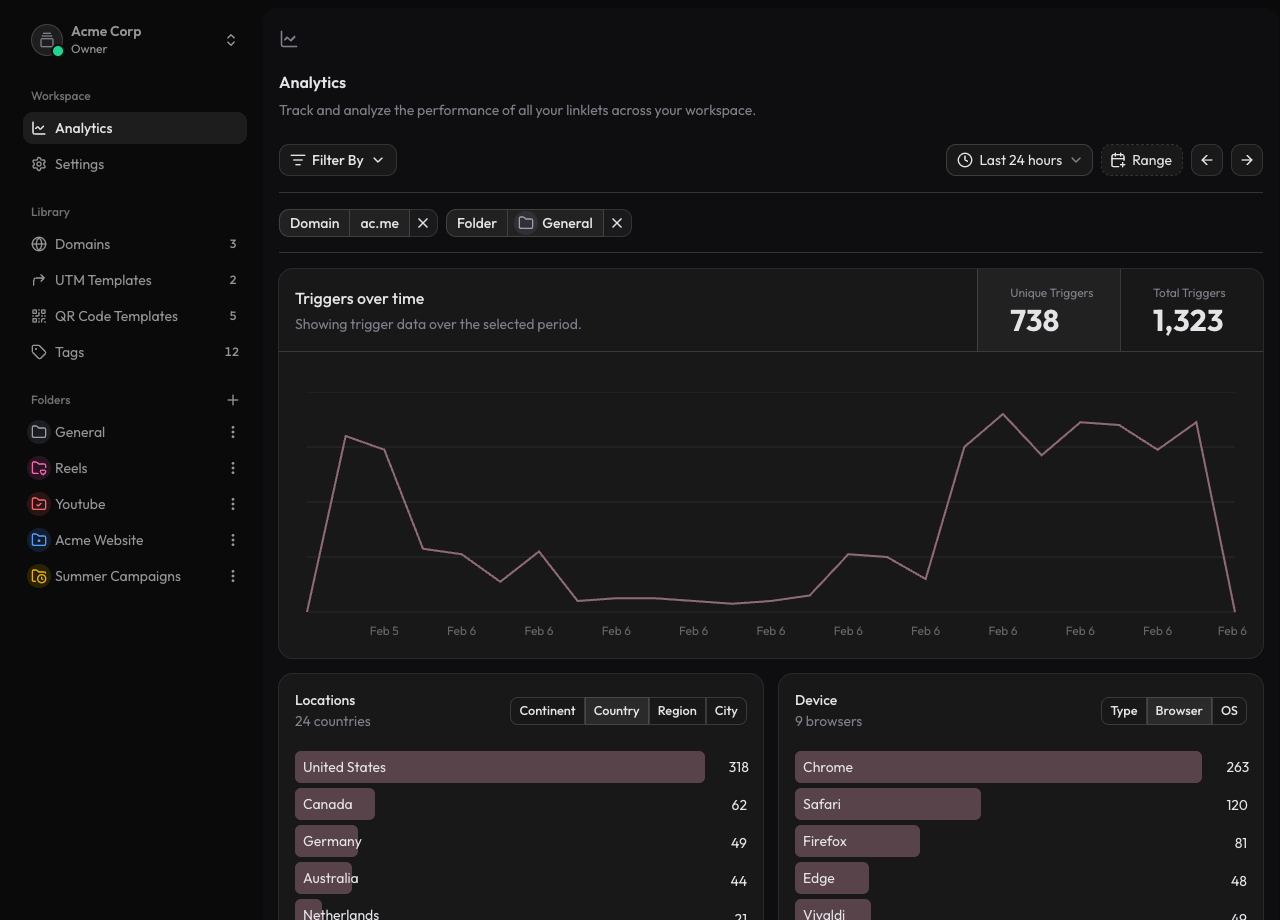Create a new folder with the plus icon
Viewport: 1280px width, 920px height.
click(232, 399)
